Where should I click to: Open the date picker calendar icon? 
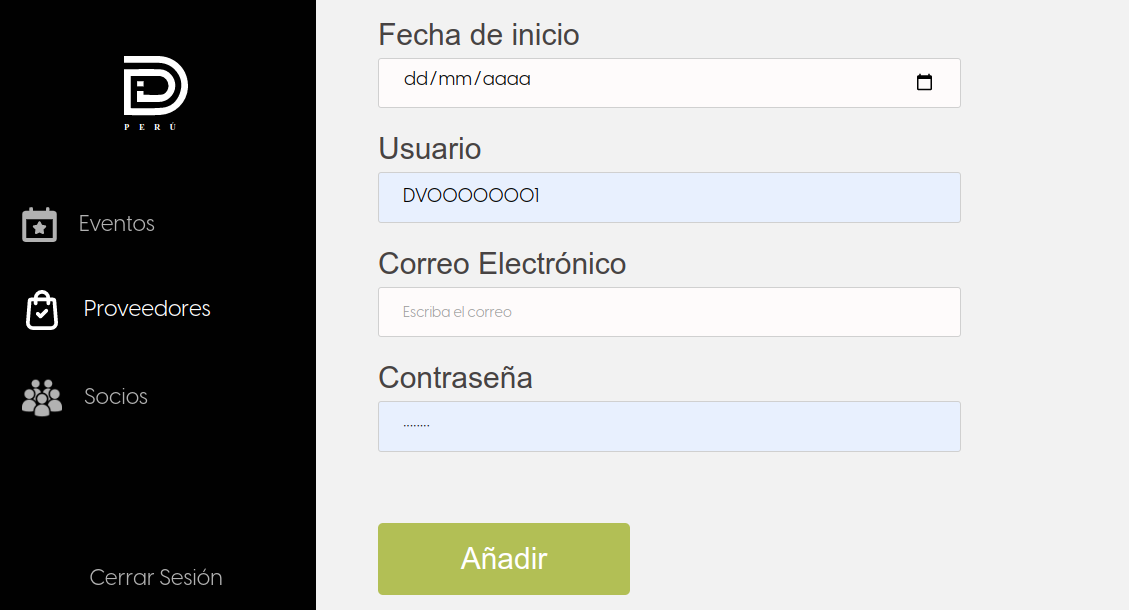[924, 82]
